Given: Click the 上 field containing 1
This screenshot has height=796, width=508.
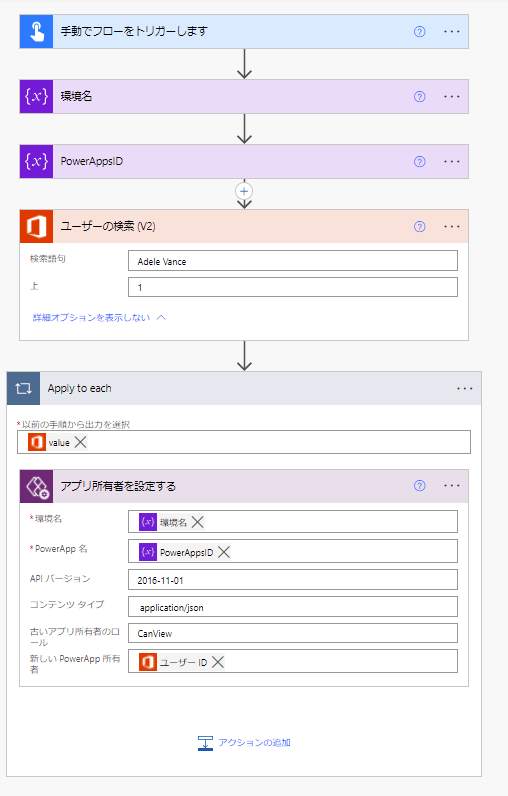Looking at the screenshot, I should click(x=293, y=287).
